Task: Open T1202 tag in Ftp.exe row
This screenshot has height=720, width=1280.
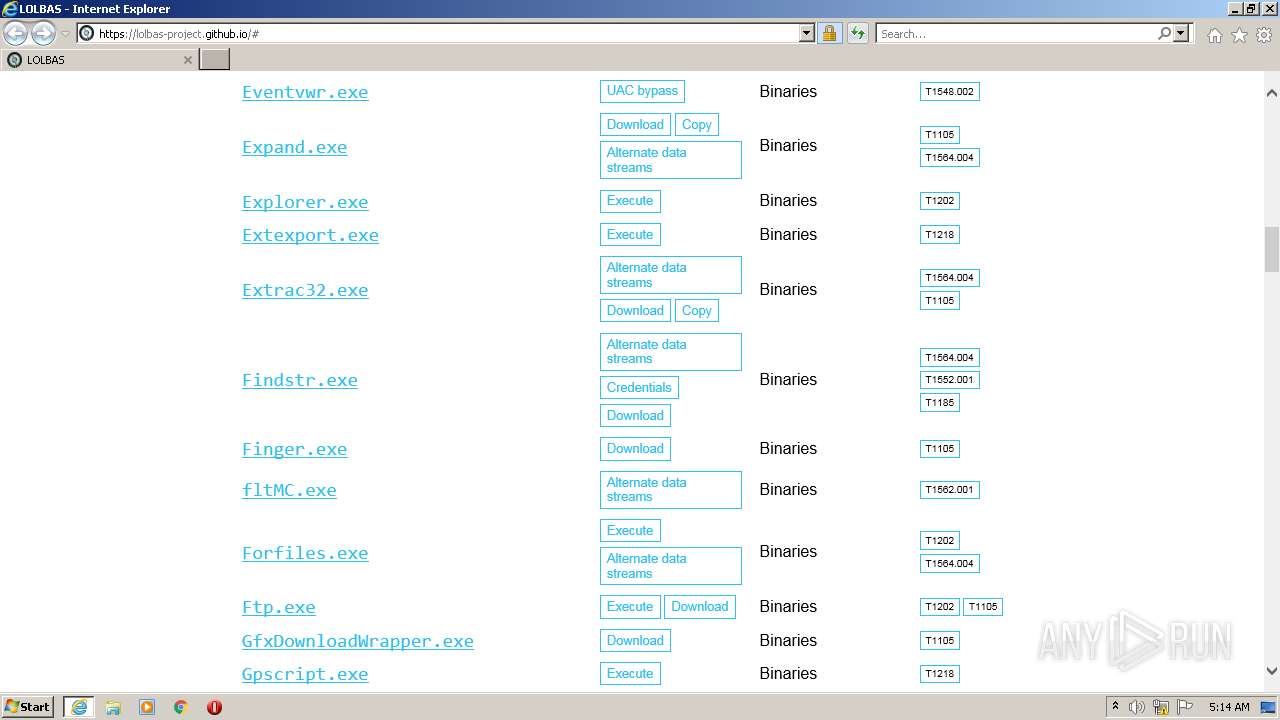Action: tap(940, 607)
